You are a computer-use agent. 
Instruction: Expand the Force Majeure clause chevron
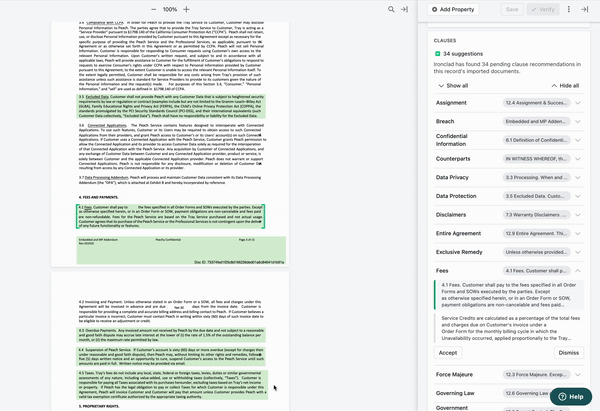578,374
